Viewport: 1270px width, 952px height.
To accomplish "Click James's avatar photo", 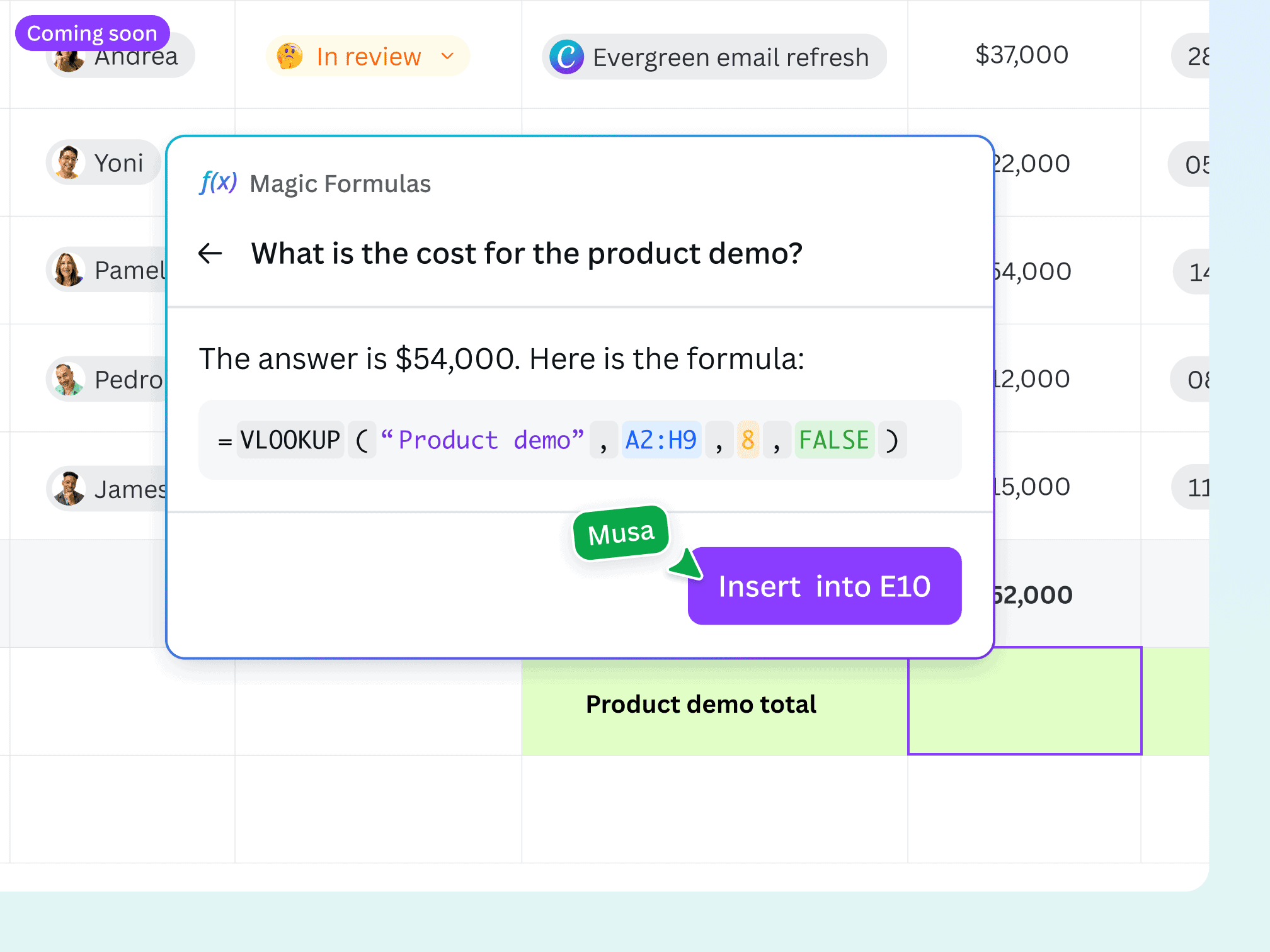I will click(69, 489).
